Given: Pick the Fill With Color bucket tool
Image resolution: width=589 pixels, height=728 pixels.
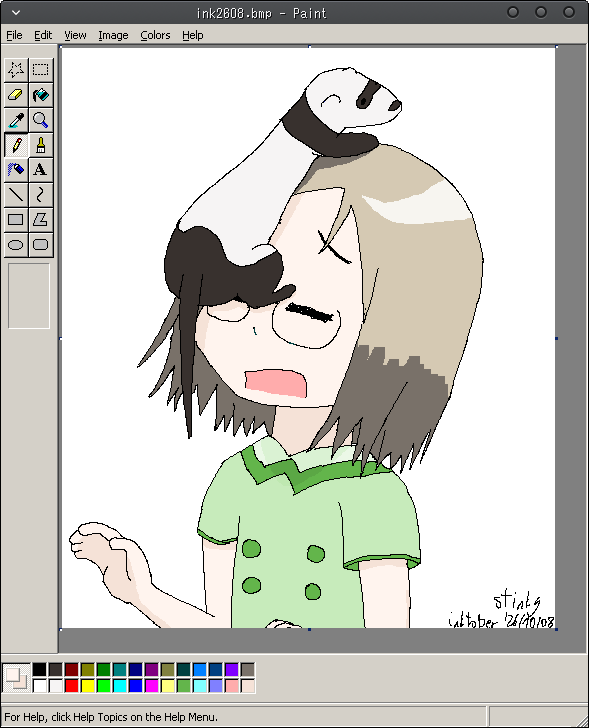Looking at the screenshot, I should coord(41,95).
